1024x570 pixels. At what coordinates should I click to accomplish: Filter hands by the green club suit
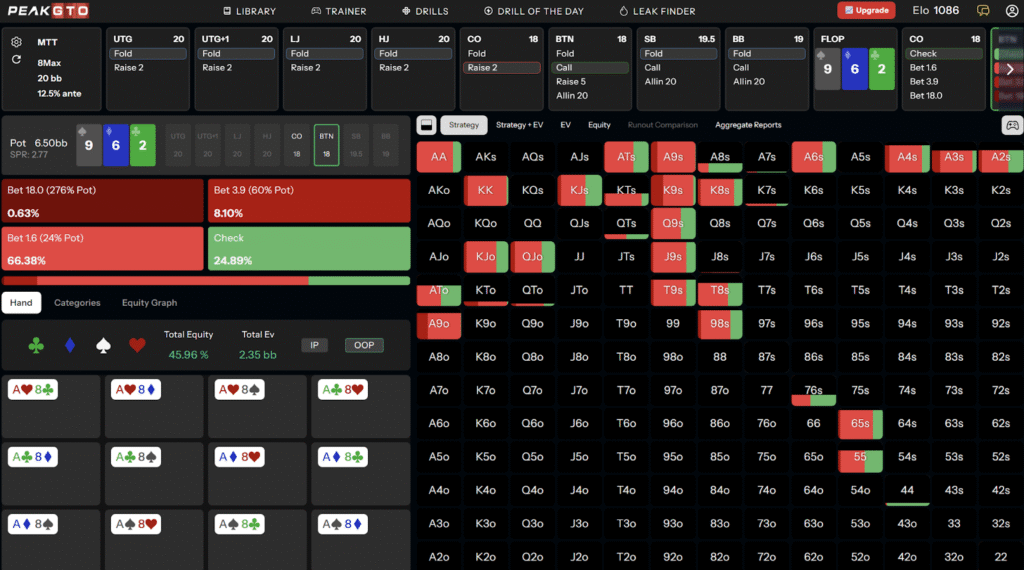coord(36,345)
